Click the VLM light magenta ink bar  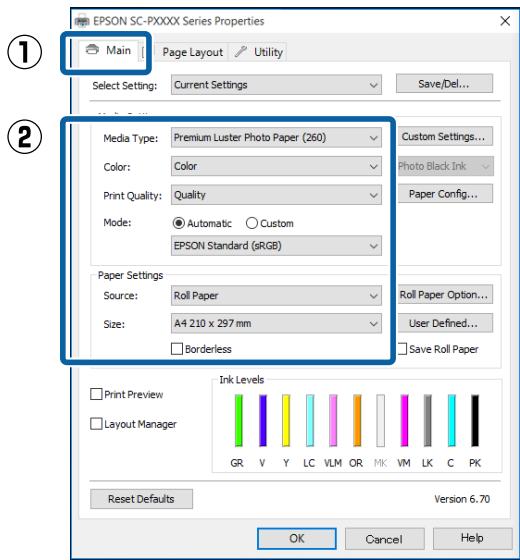pyautogui.click(x=333, y=420)
